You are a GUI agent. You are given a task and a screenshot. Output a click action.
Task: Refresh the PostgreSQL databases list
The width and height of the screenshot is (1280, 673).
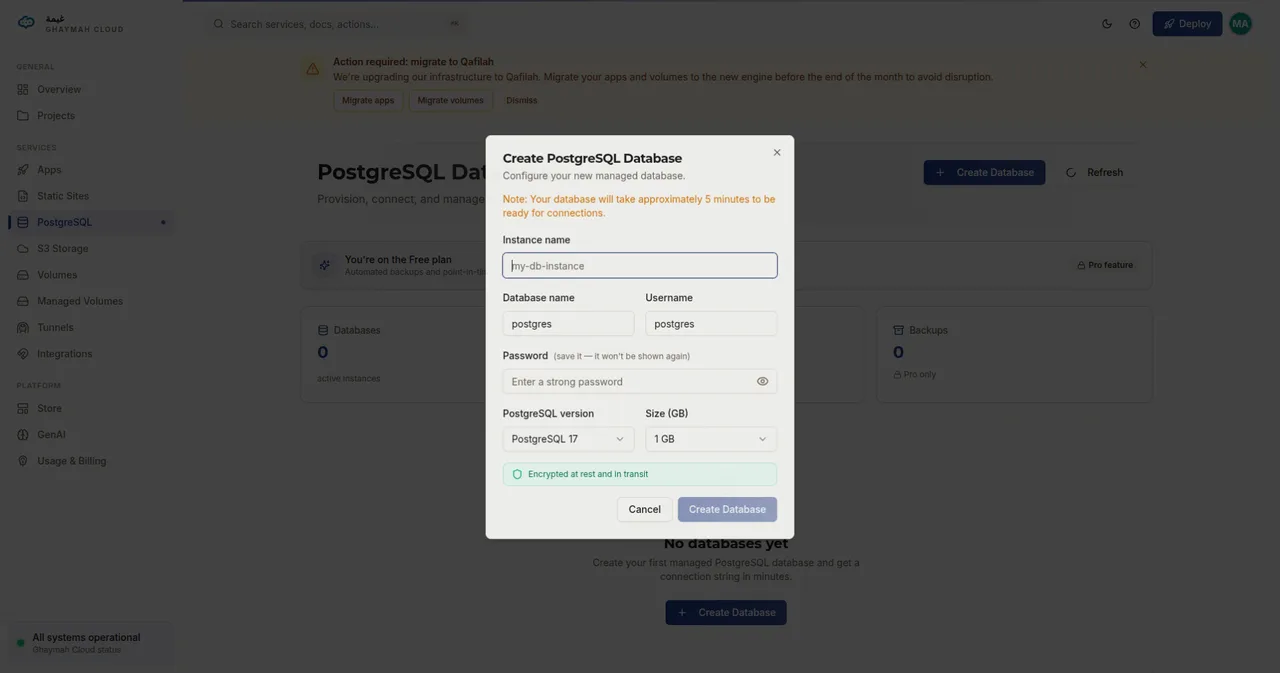[1095, 173]
